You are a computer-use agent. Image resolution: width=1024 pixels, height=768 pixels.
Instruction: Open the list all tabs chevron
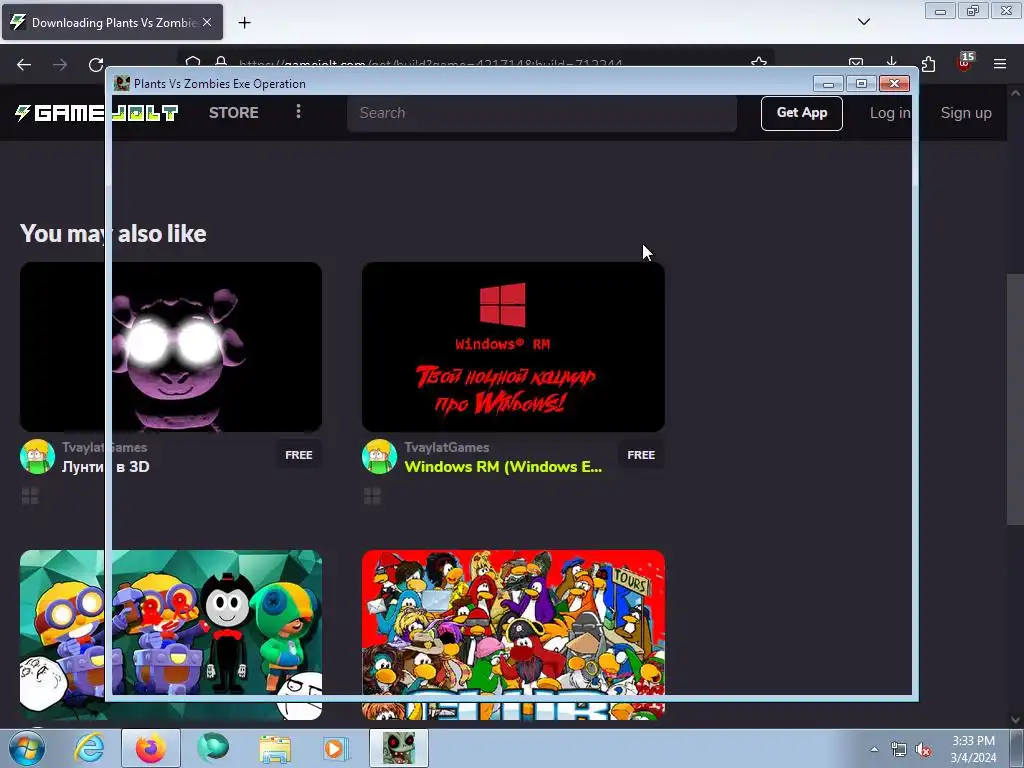(x=863, y=22)
